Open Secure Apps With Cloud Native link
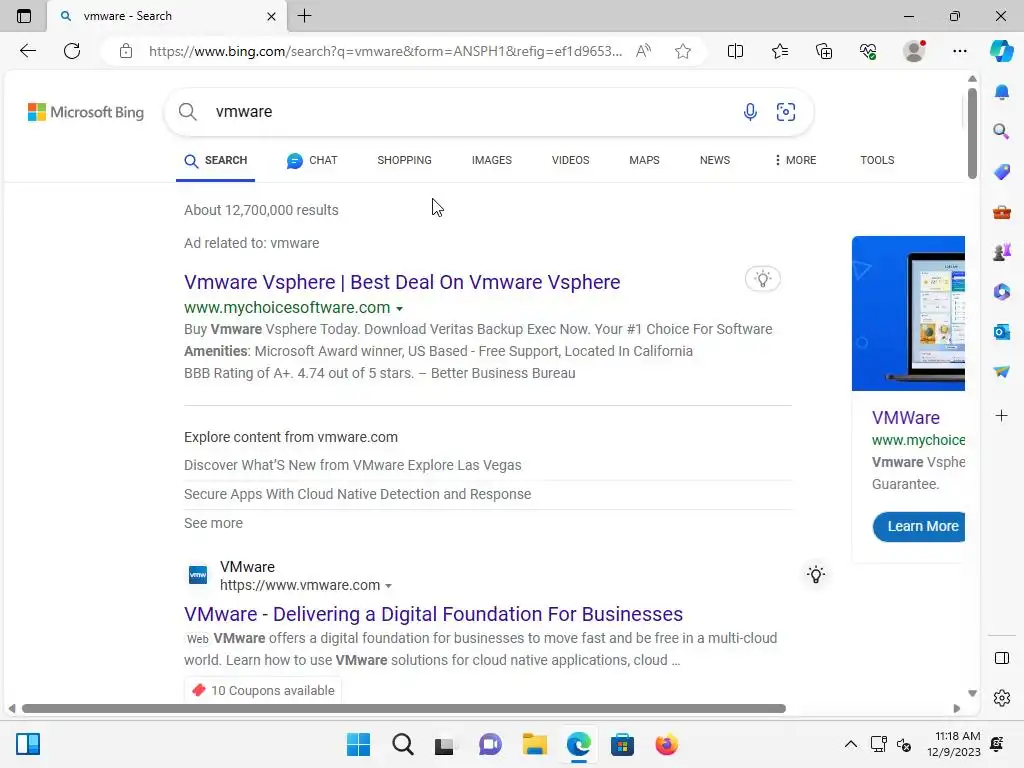1024x768 pixels. click(x=357, y=494)
